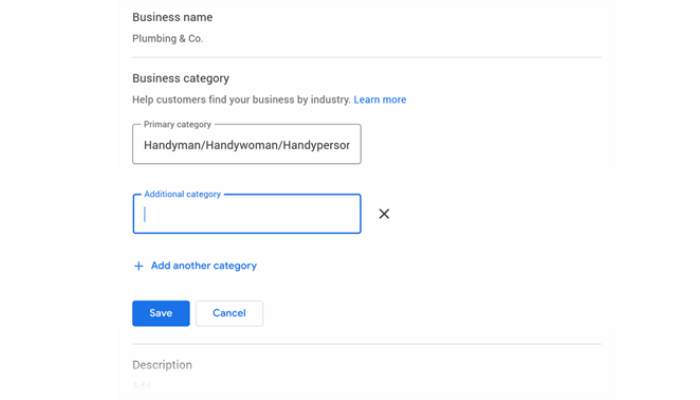This screenshot has height=400, width=700.
Task: Click the Business name heading
Action: 172,17
